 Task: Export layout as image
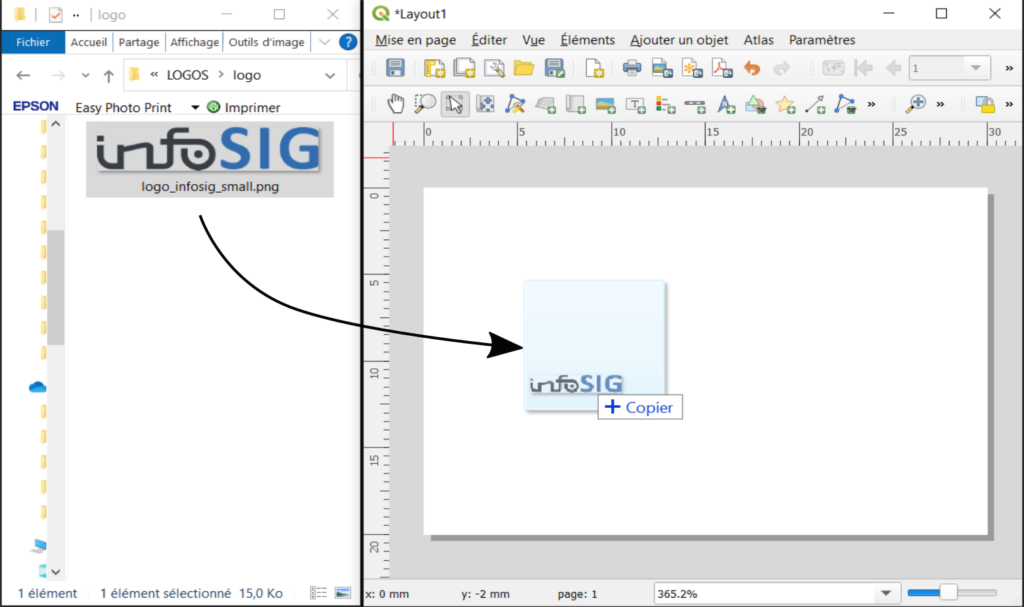[x=662, y=68]
